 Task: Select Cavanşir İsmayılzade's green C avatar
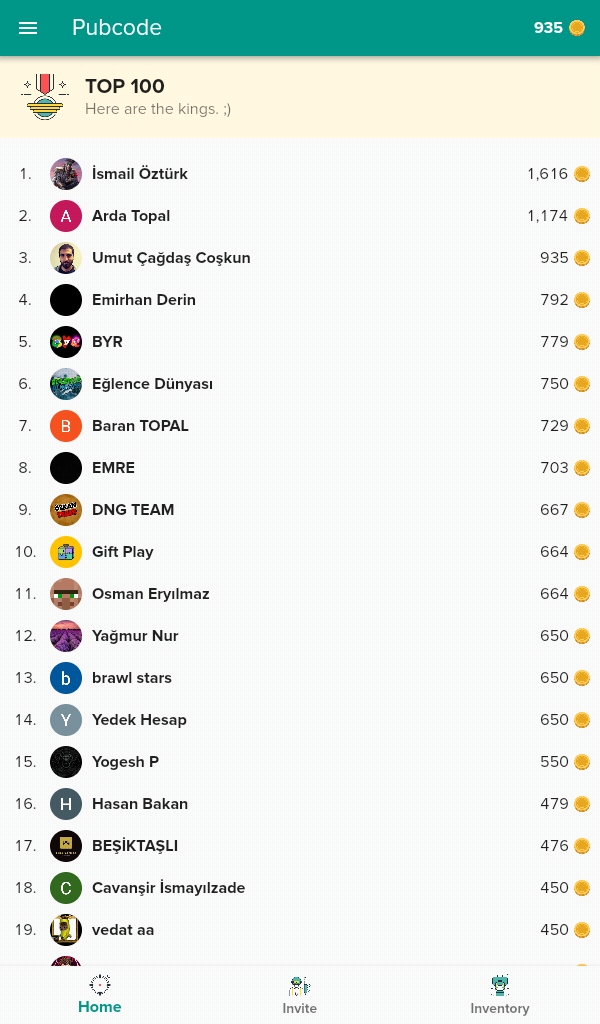[x=66, y=888]
